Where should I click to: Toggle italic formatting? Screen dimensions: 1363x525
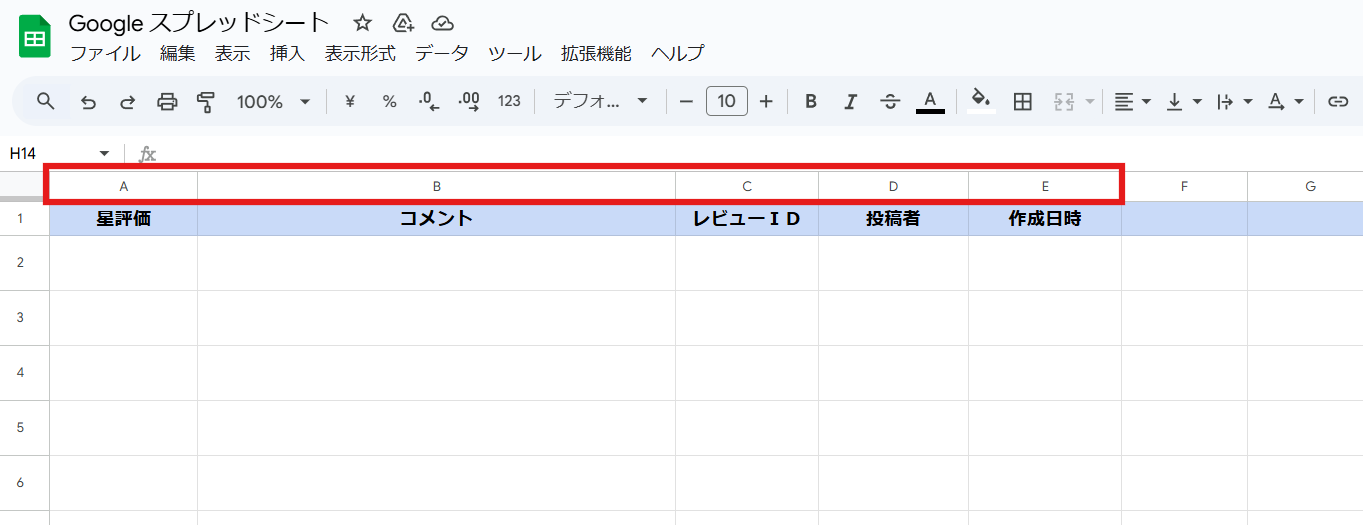850,101
